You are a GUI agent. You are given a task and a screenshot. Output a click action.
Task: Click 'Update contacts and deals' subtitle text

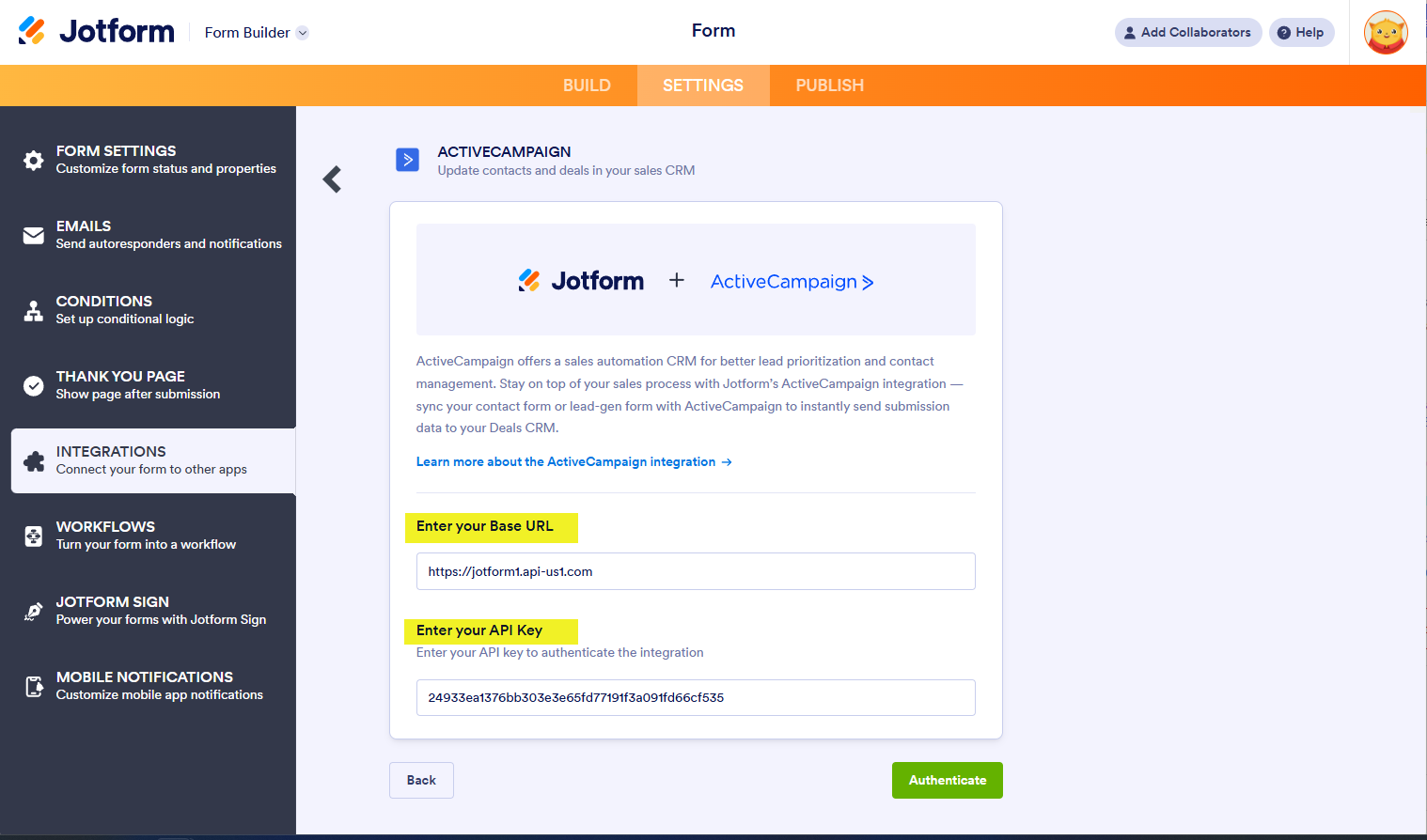[x=566, y=171]
